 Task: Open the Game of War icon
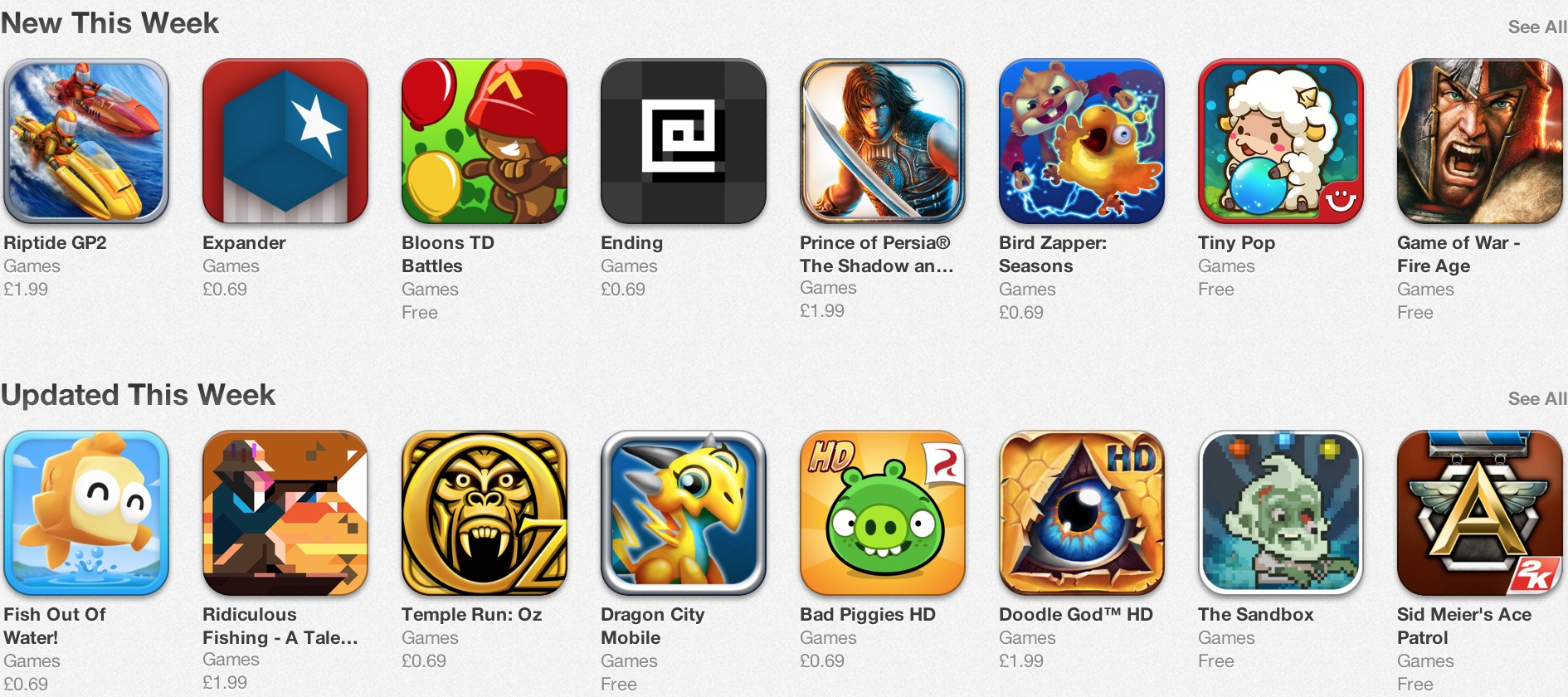click(1480, 141)
